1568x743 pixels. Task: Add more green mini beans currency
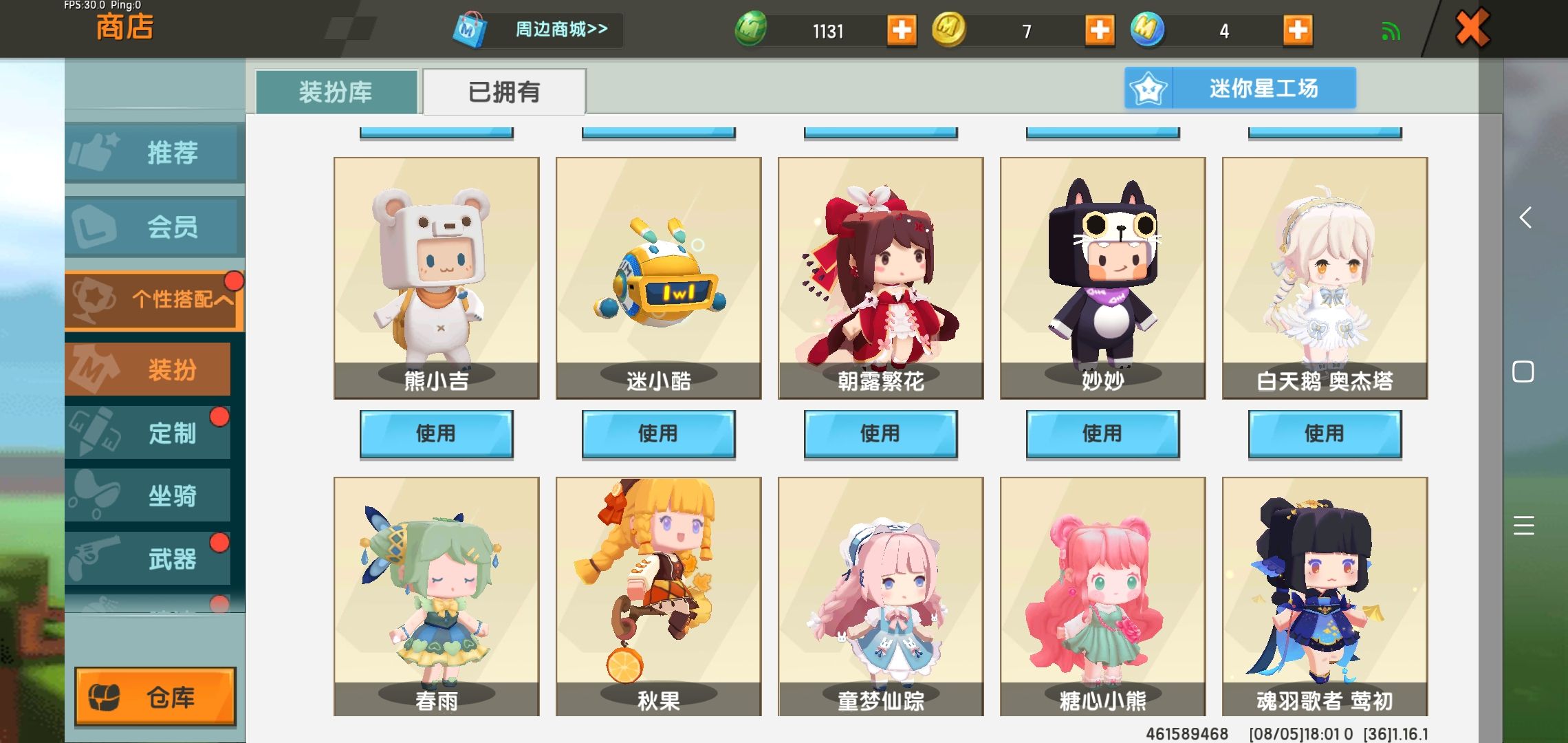901,30
